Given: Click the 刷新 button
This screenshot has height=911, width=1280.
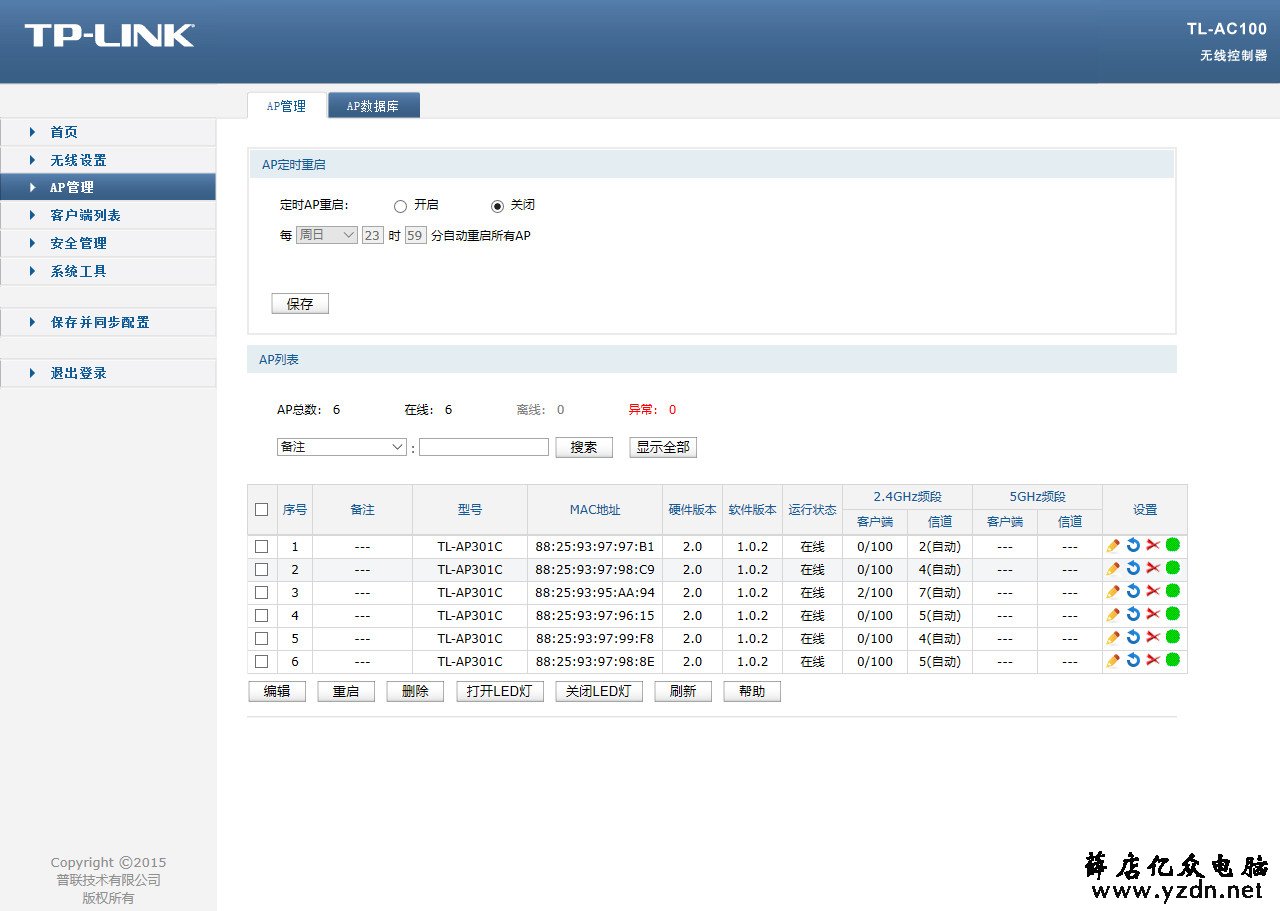Looking at the screenshot, I should click(683, 691).
